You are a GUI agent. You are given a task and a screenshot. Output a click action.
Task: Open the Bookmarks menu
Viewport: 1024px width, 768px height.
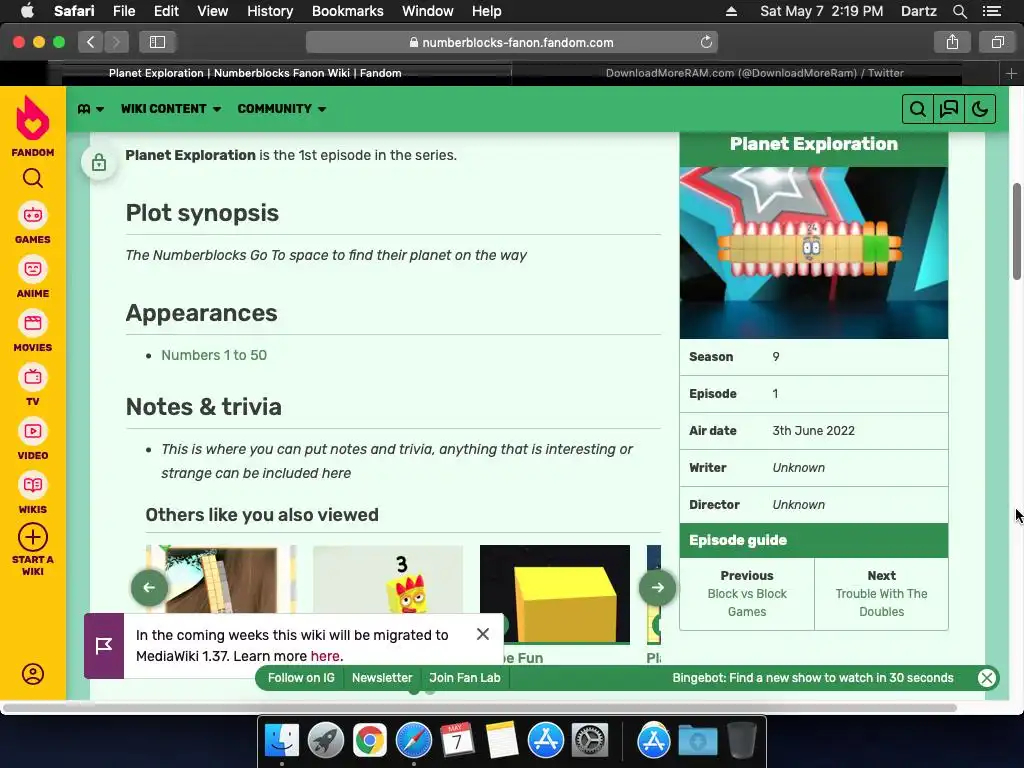347,11
